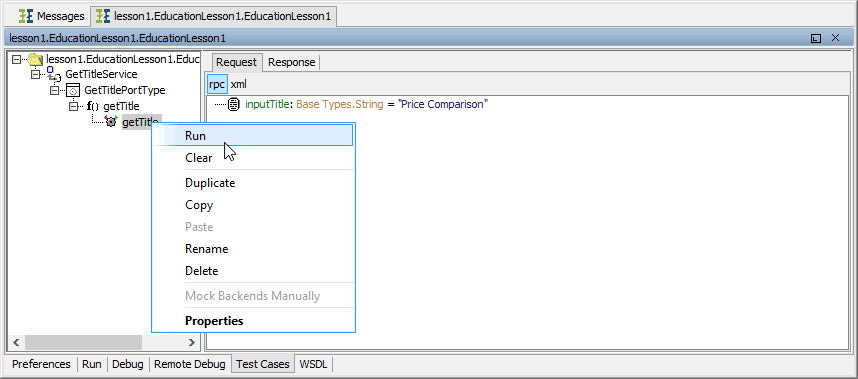The width and height of the screenshot is (858, 379).
Task: Click the GetTitleService service icon
Action: tap(54, 75)
